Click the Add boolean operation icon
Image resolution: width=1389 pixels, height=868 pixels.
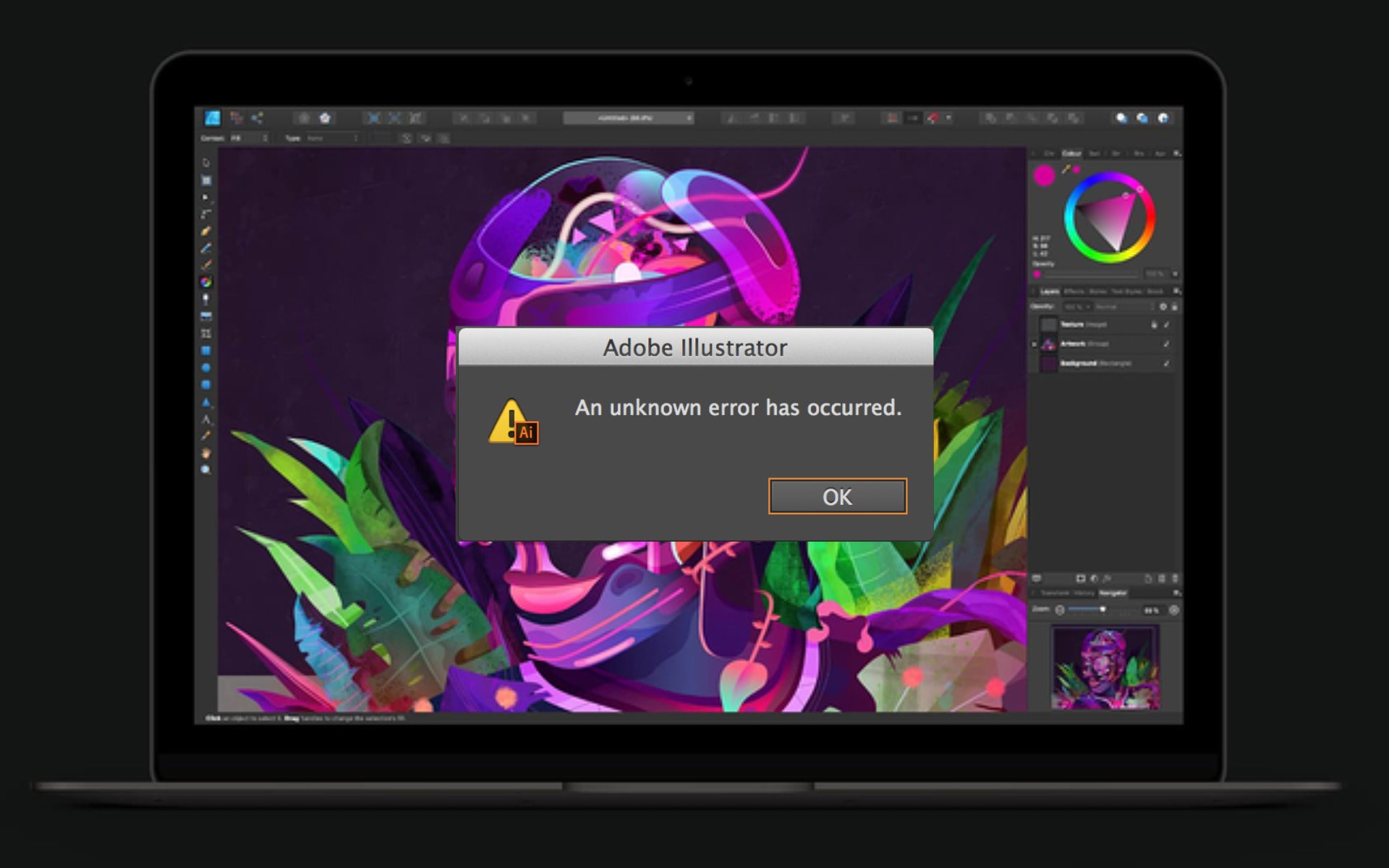(x=990, y=118)
